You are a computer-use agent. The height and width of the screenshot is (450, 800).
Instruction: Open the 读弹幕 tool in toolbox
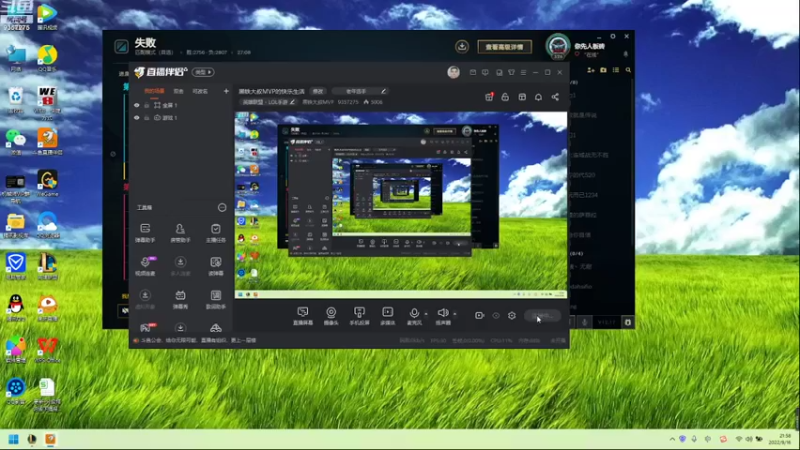pos(216,266)
